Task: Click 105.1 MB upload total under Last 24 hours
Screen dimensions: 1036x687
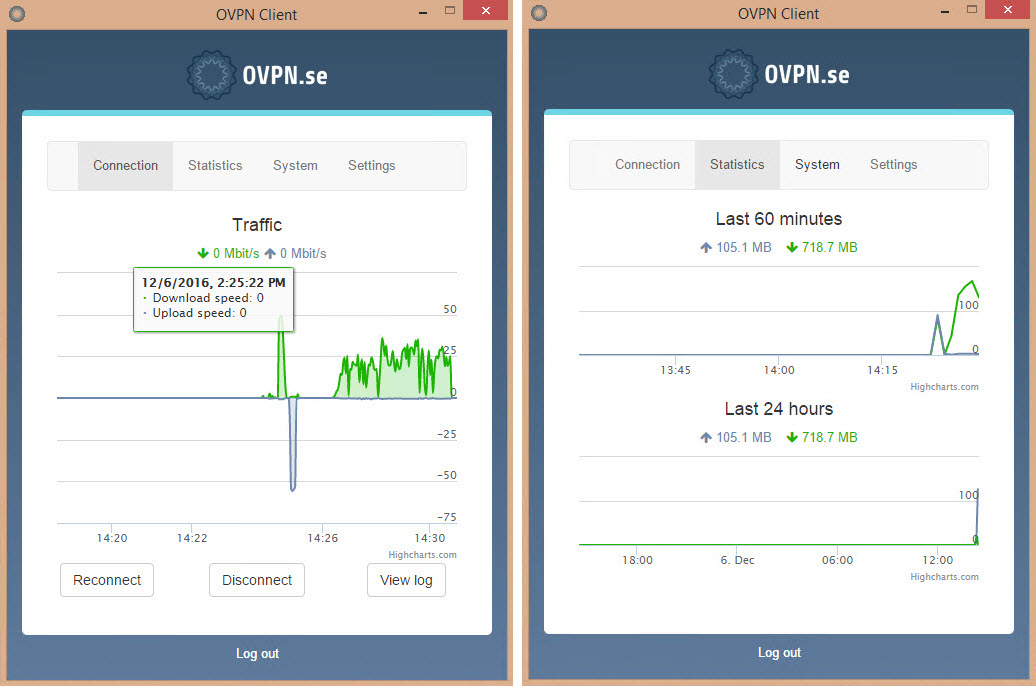Action: (x=744, y=437)
